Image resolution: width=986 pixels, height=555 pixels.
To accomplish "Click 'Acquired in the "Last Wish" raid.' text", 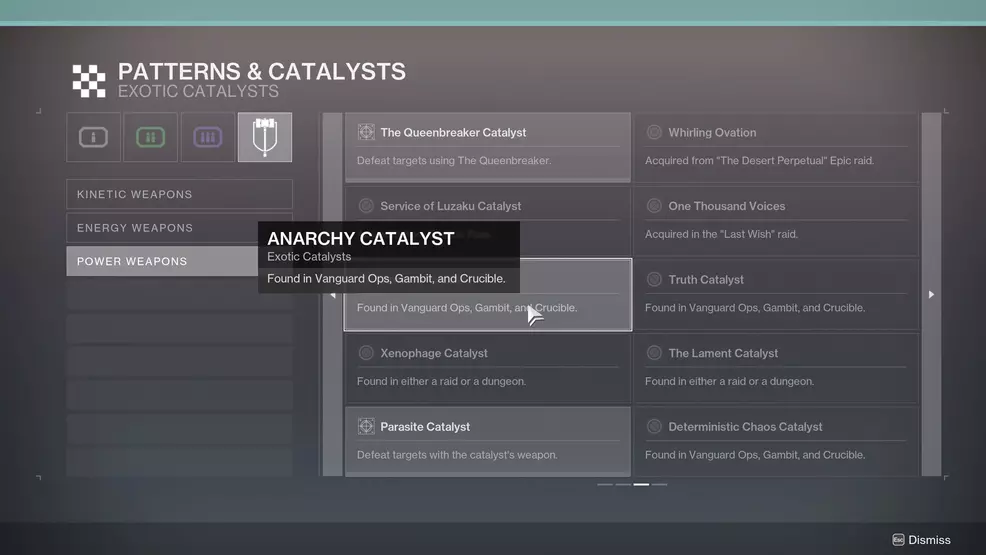I will [721, 234].
